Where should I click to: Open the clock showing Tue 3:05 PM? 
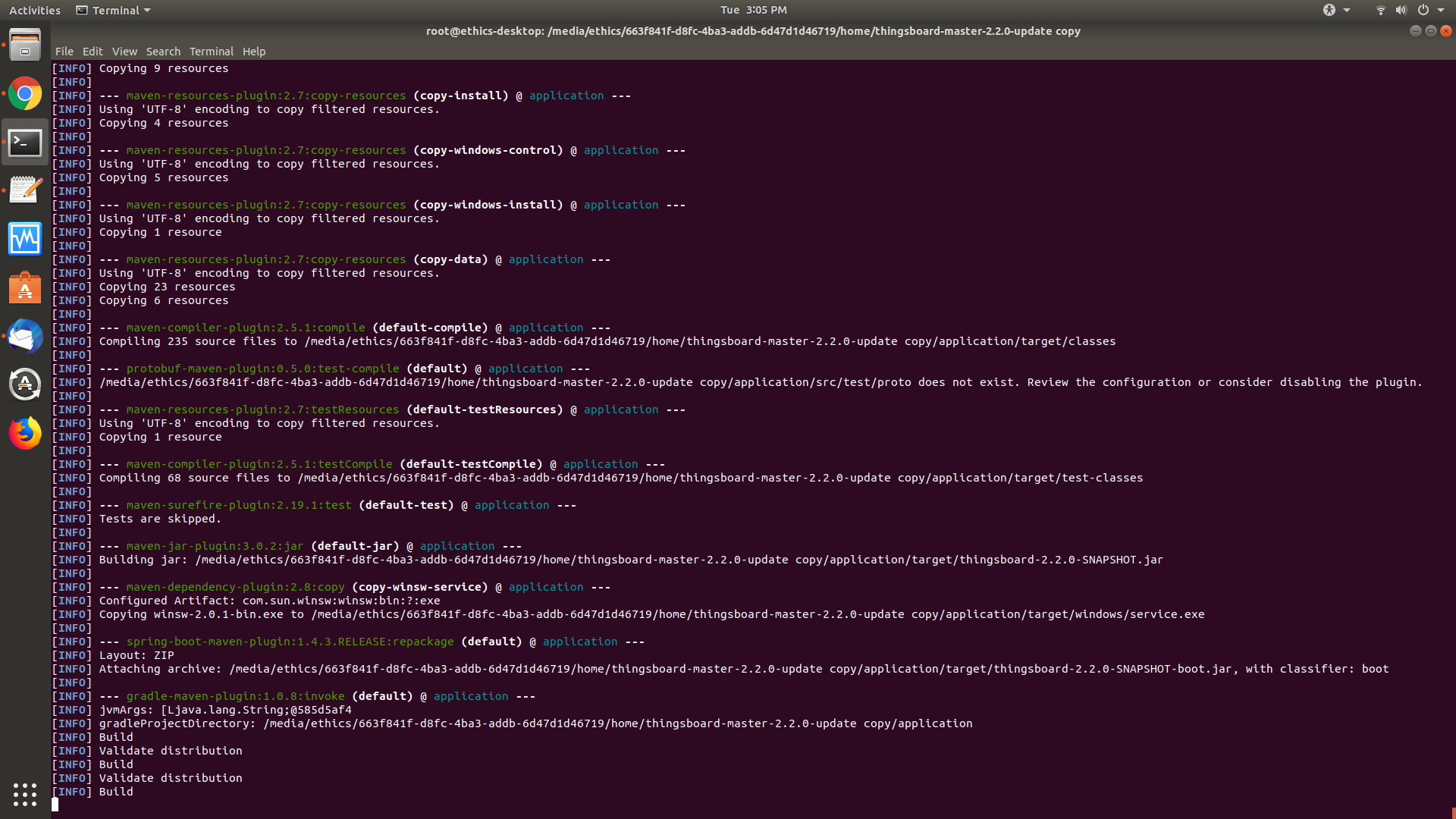753,10
